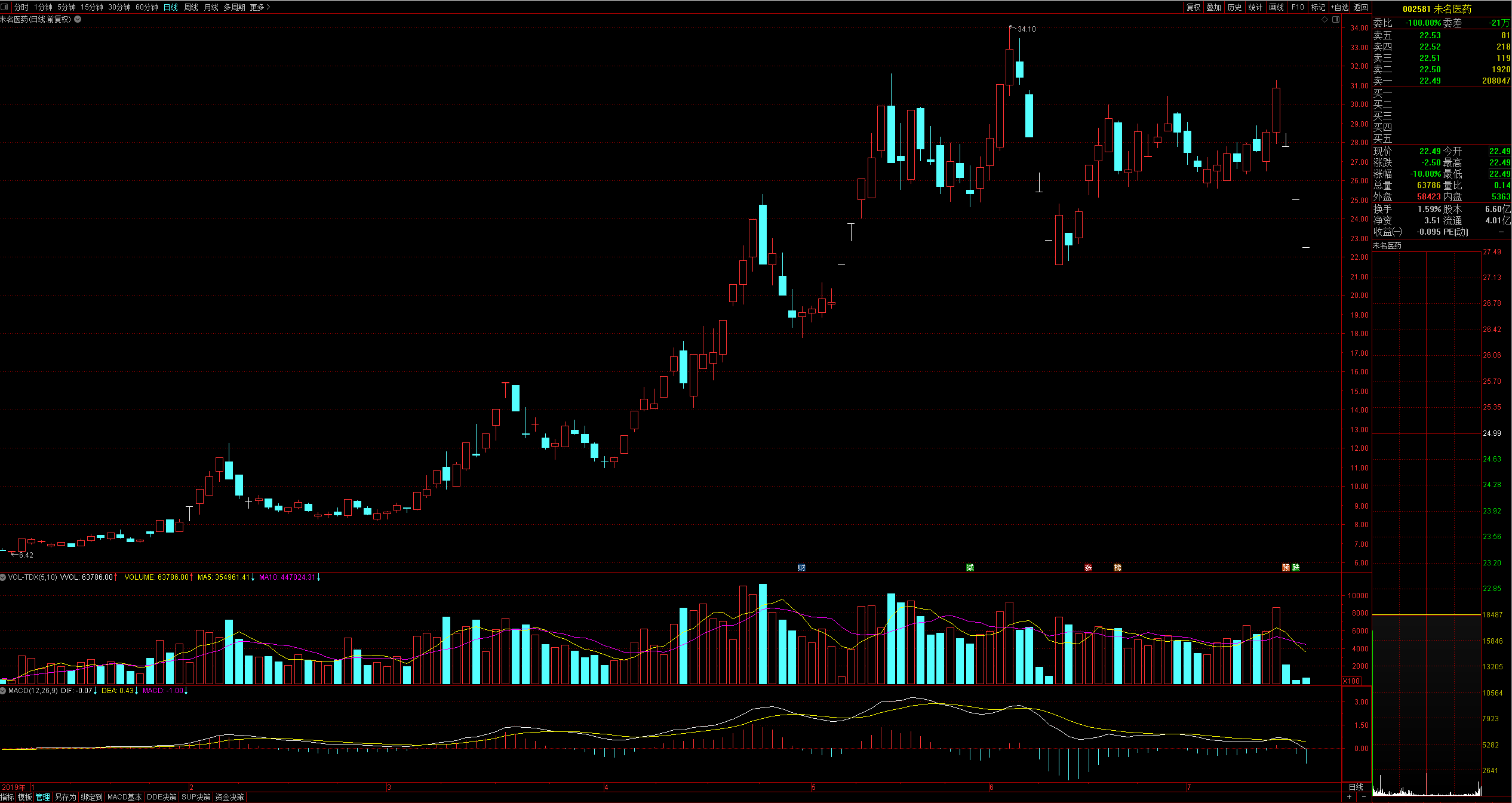The image size is (1512, 803).
Task: Click the minus zoom button at bottom right
Action: pyautogui.click(x=1364, y=797)
